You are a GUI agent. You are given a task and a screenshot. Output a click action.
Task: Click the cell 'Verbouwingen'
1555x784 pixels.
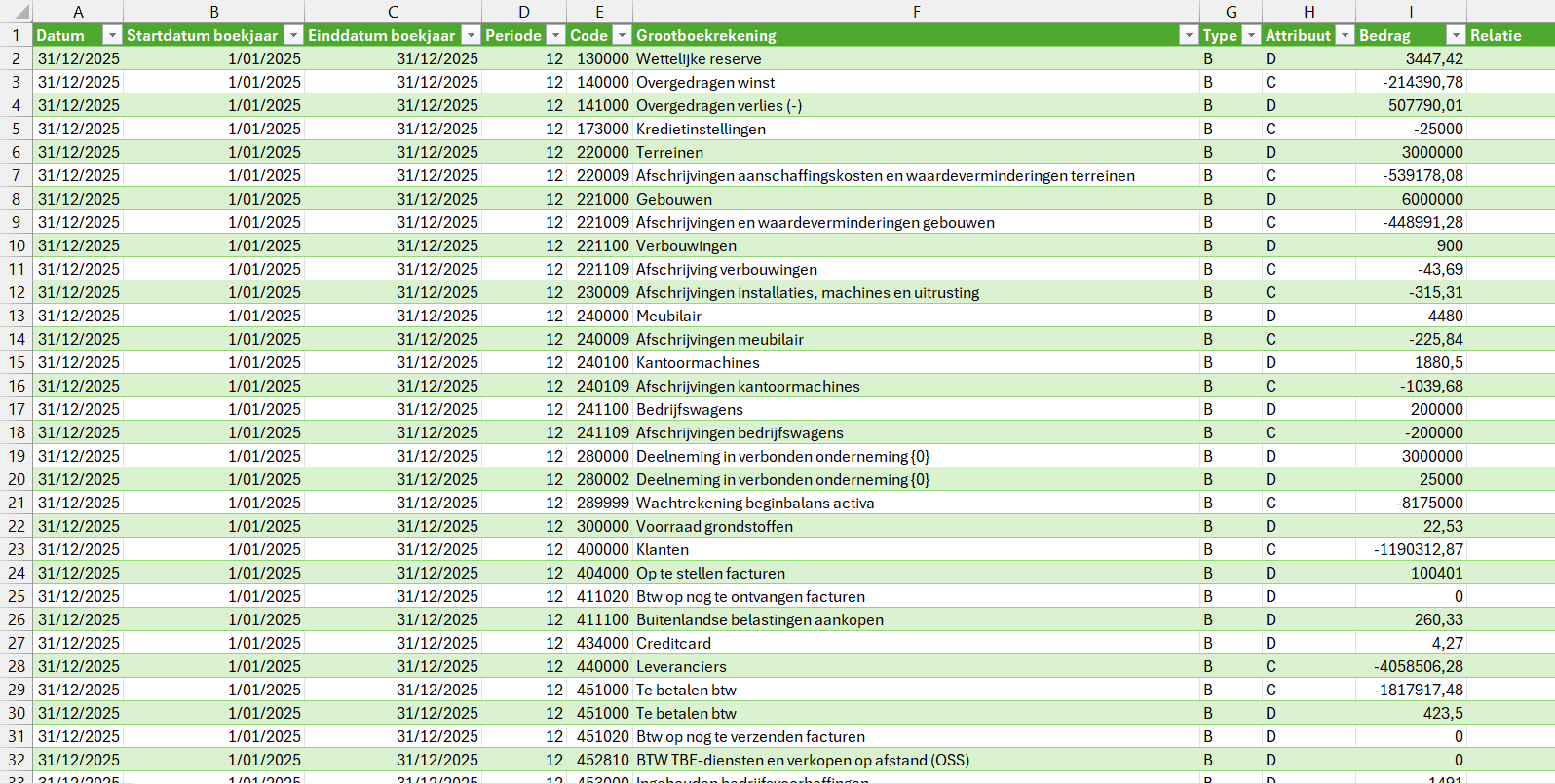pos(916,245)
